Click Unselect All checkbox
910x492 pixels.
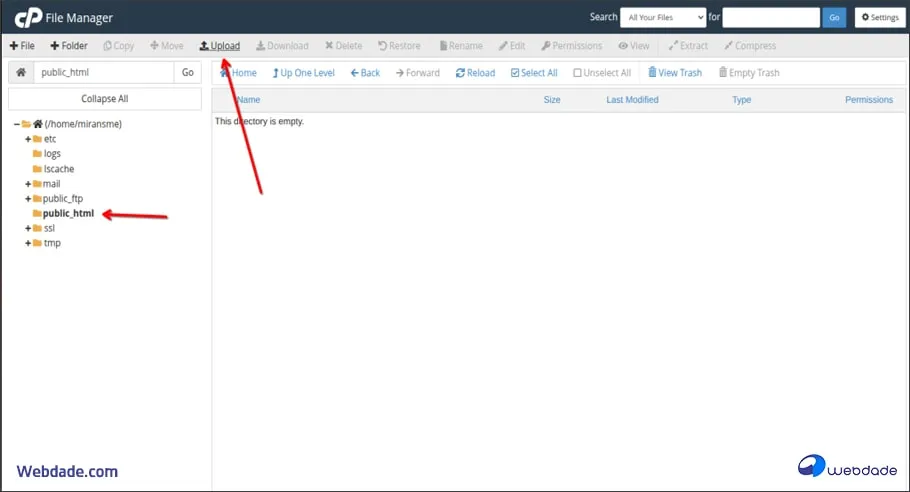click(x=601, y=73)
